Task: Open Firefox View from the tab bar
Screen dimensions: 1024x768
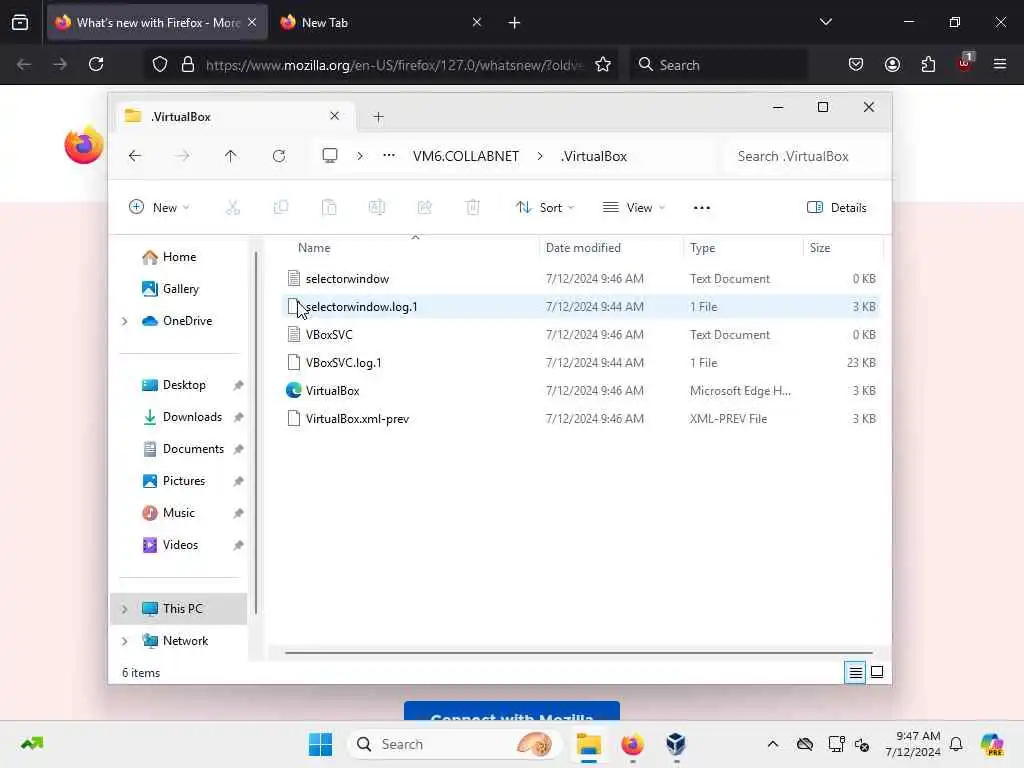Action: pyautogui.click(x=20, y=22)
